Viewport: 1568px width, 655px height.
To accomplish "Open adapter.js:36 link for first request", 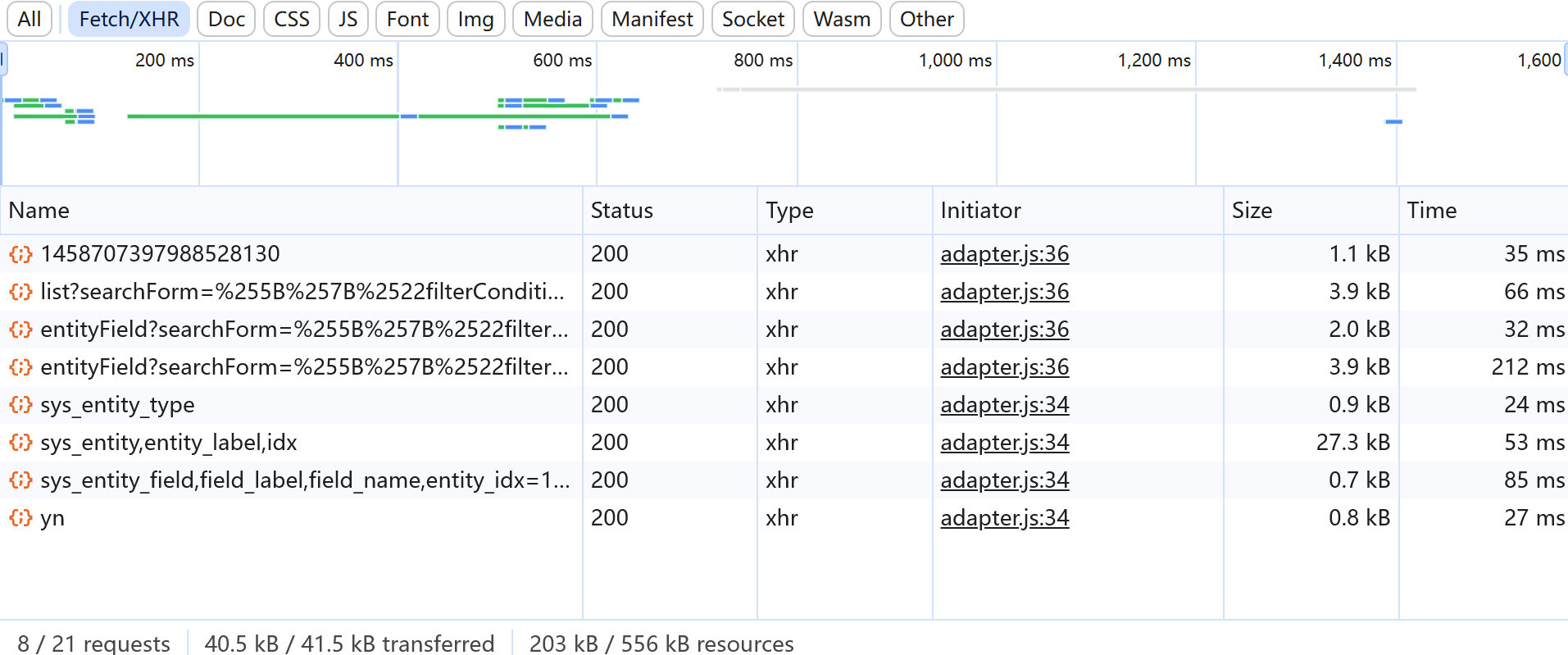I will tap(1004, 254).
